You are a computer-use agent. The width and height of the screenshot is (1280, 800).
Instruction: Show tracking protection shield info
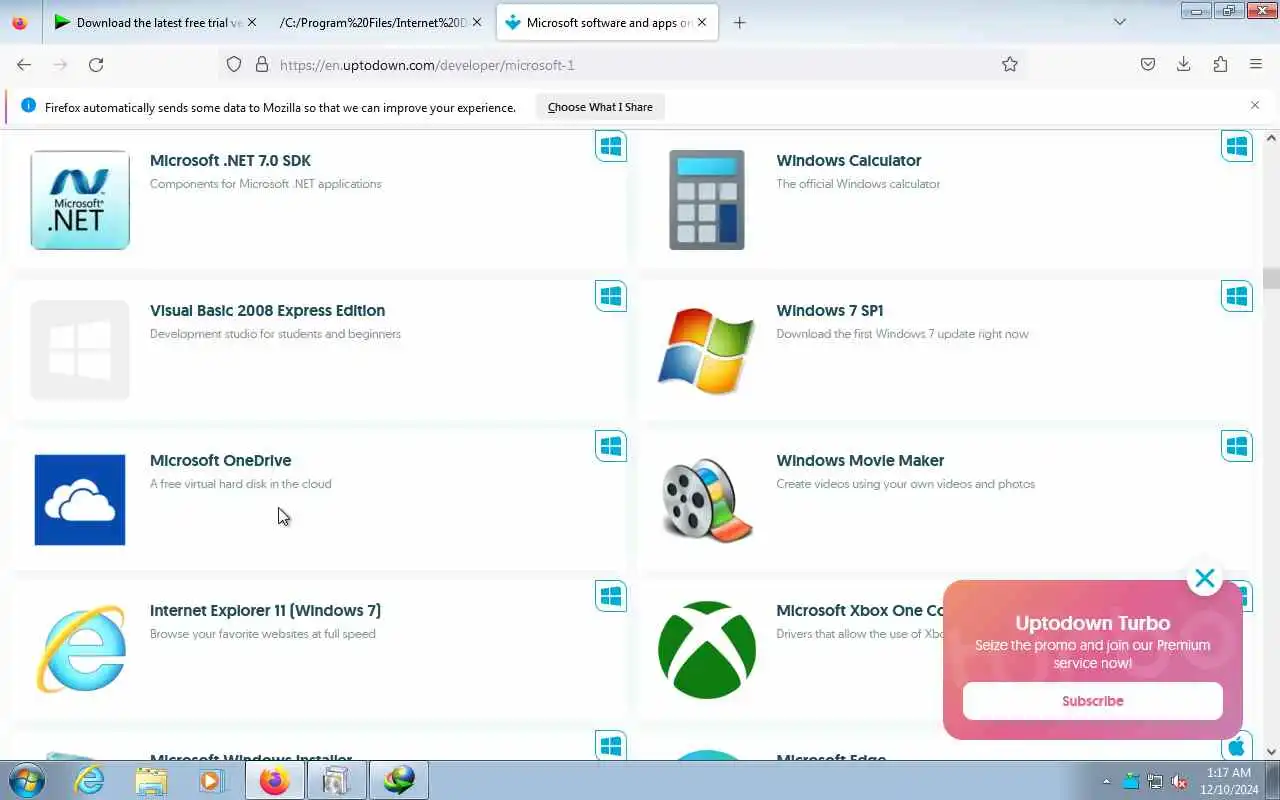(233, 64)
